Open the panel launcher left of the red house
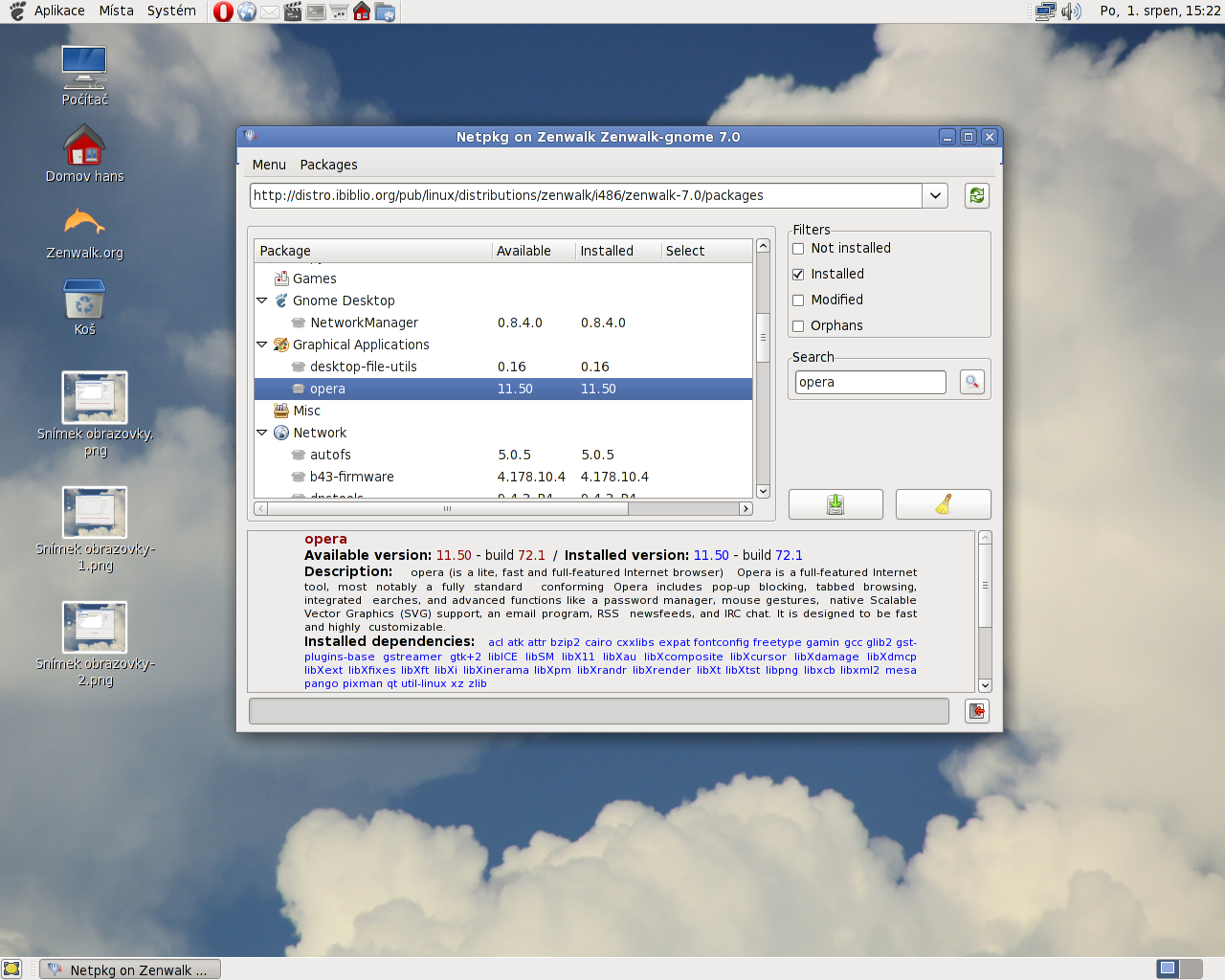 tap(339, 11)
